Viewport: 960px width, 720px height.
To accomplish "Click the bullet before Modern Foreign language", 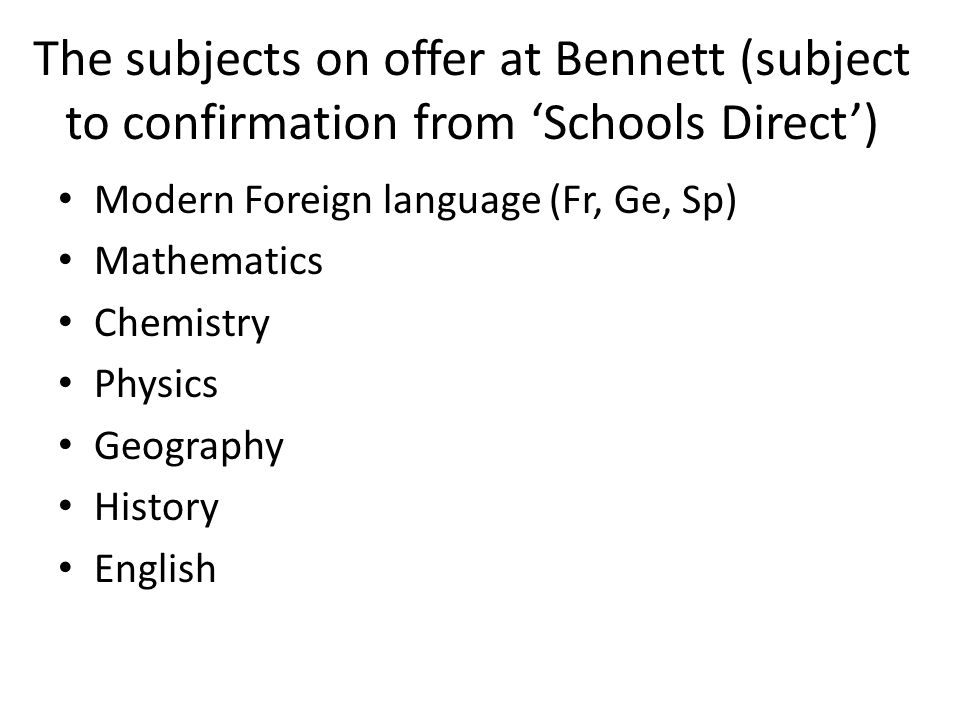I will [x=66, y=199].
